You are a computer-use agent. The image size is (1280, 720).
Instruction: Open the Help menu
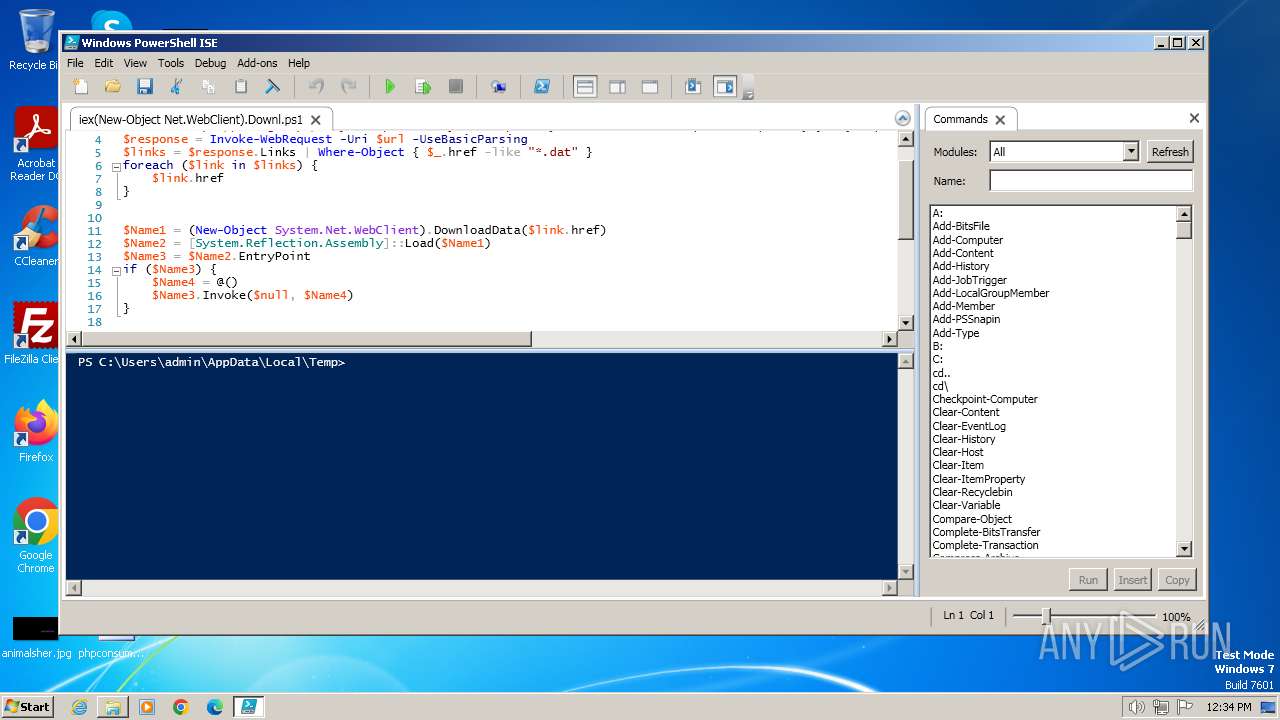point(299,63)
